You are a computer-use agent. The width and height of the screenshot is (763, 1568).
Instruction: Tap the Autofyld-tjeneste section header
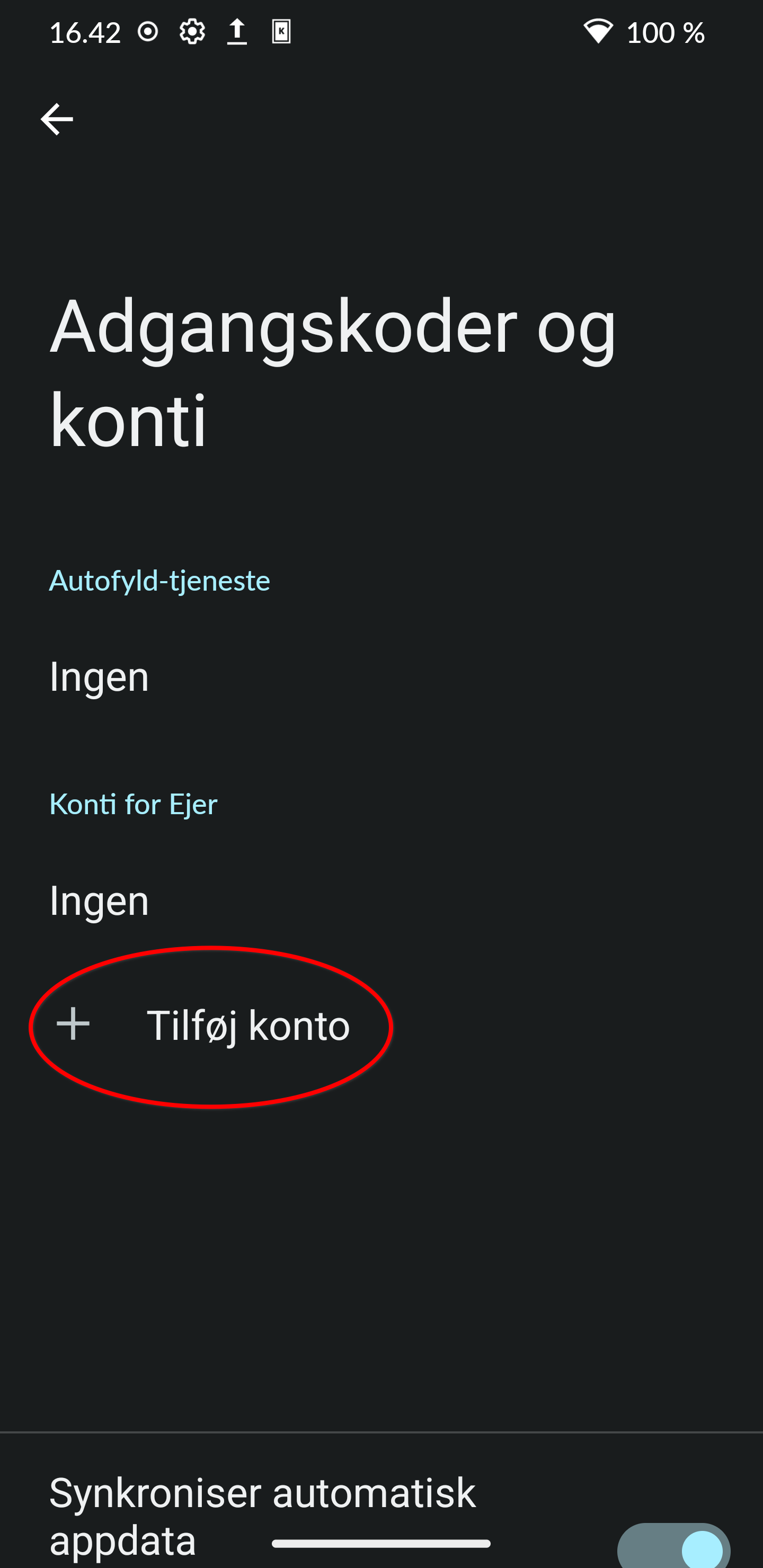click(159, 580)
